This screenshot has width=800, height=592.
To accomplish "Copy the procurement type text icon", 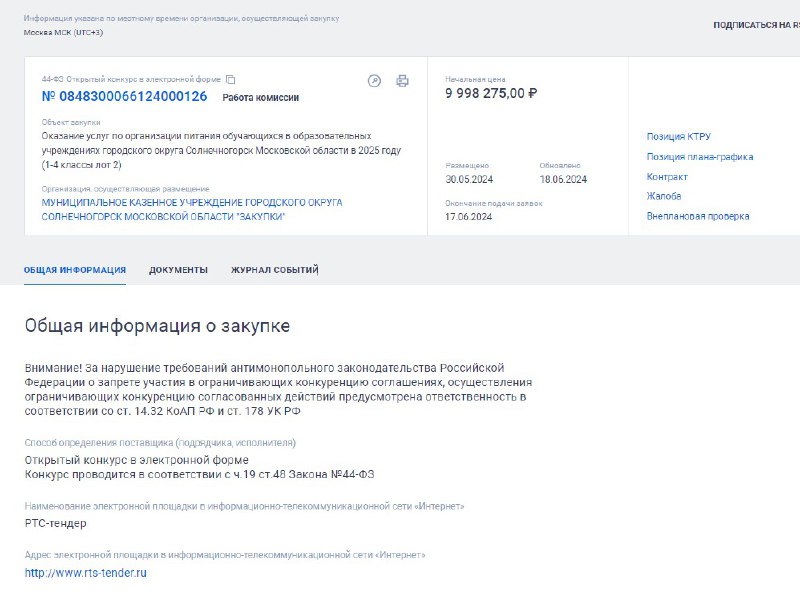I will [231, 80].
